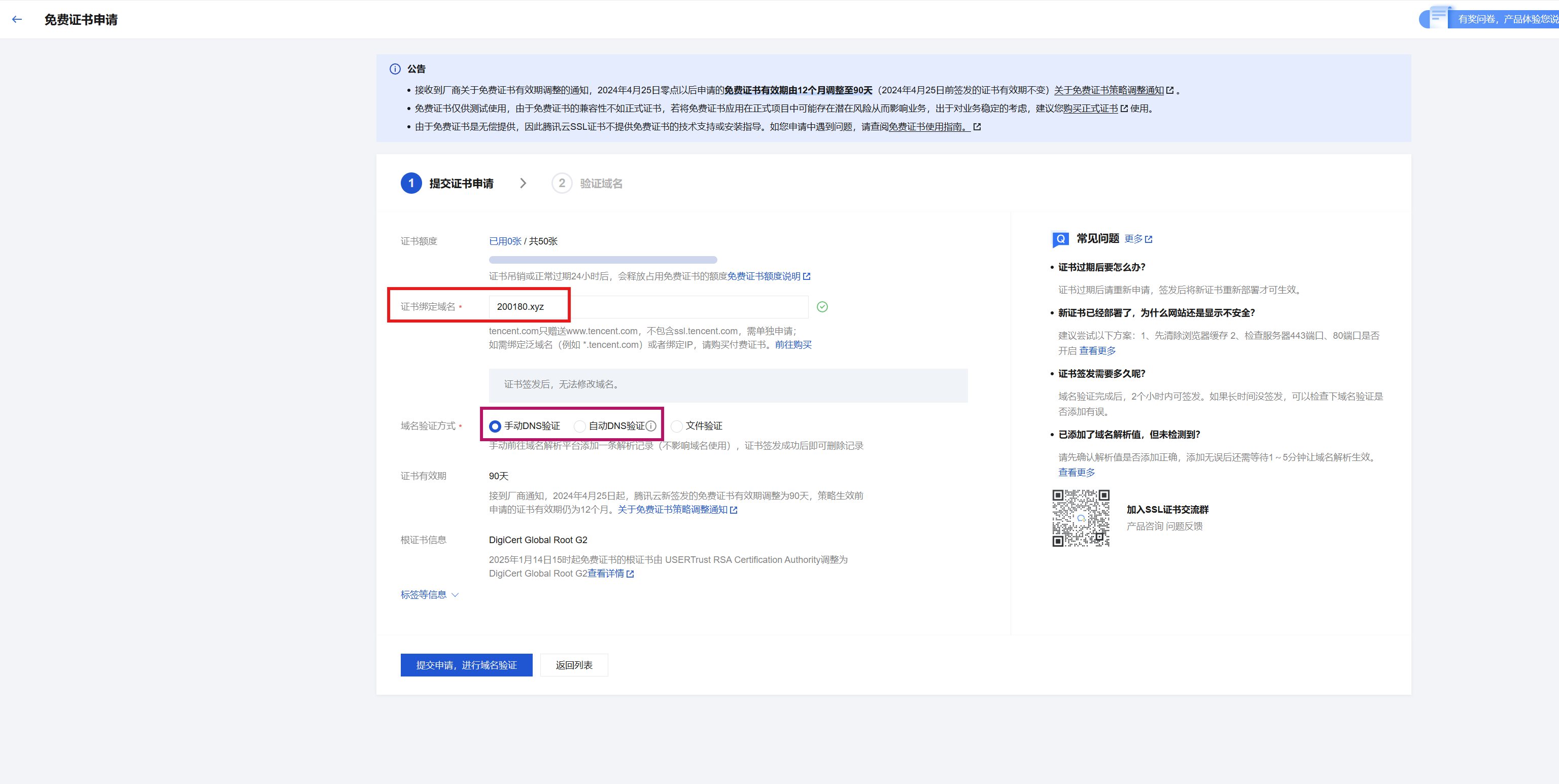Select the 自动DNS验证 radio option
This screenshot has width=1559, height=784.
pyautogui.click(x=580, y=426)
